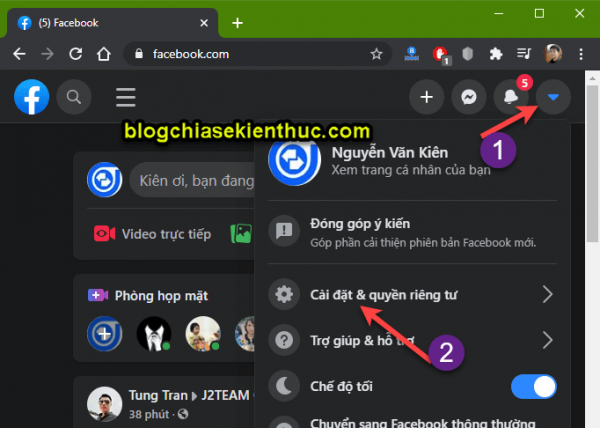
Task: Open notifications bell with 5 badge
Action: click(x=511, y=97)
